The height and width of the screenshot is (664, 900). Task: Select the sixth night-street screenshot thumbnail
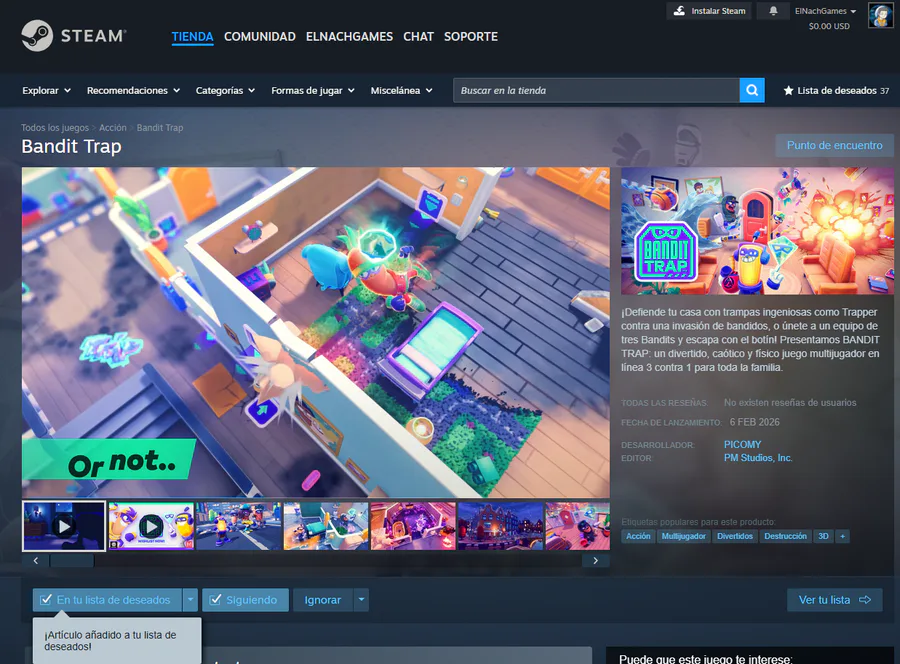(x=501, y=526)
